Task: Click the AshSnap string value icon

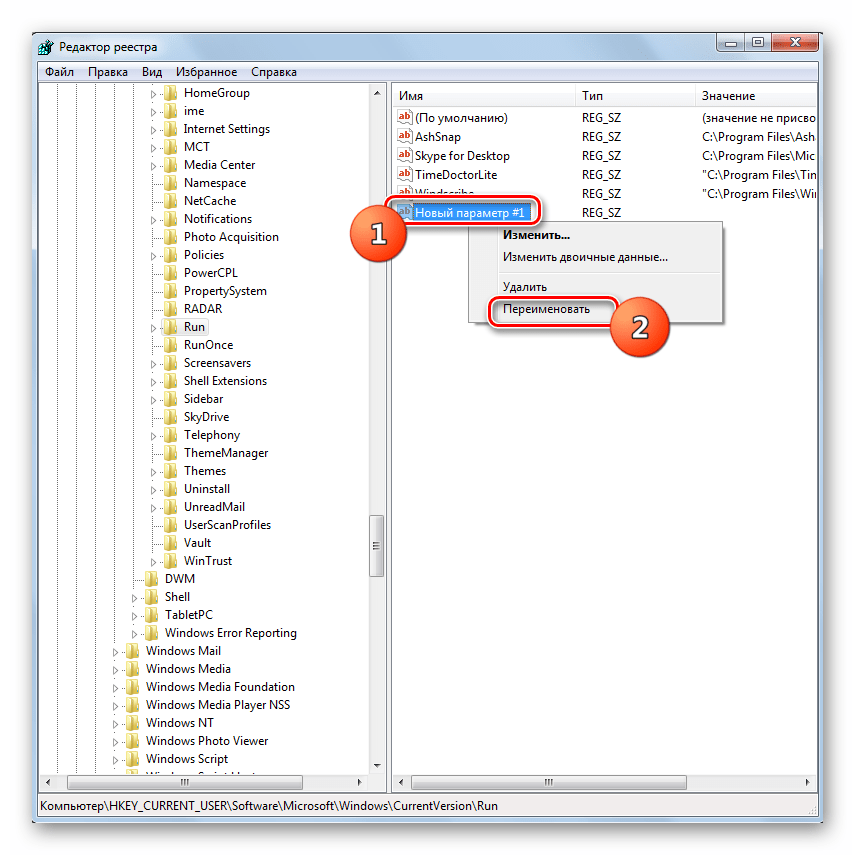Action: click(x=404, y=136)
